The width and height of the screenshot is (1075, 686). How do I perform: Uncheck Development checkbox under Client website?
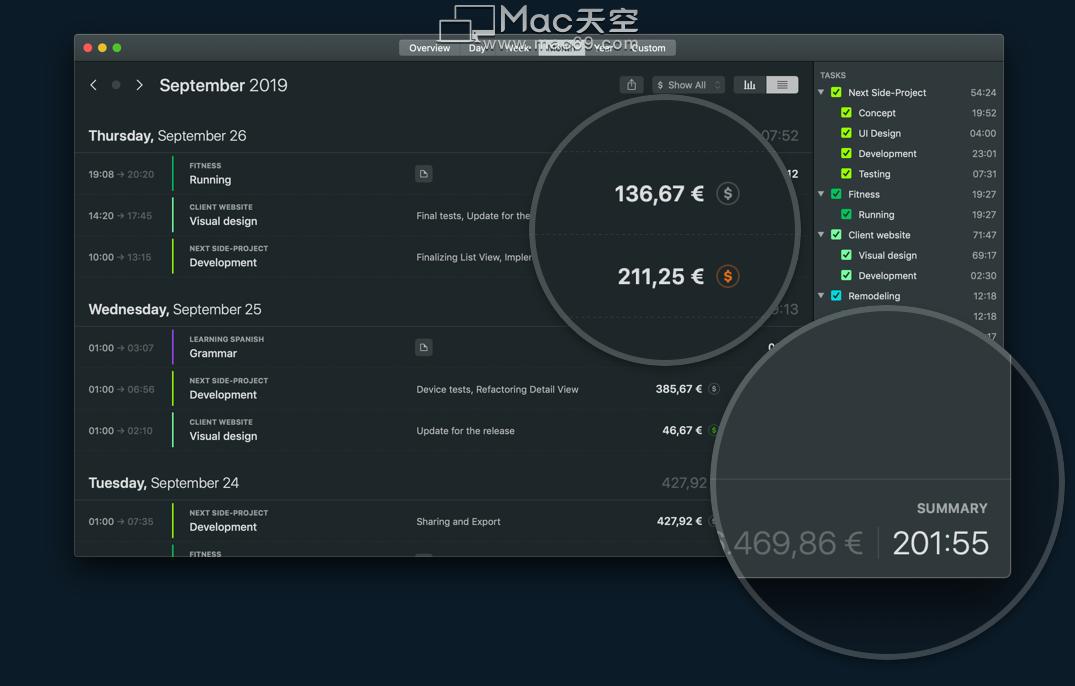coord(846,275)
